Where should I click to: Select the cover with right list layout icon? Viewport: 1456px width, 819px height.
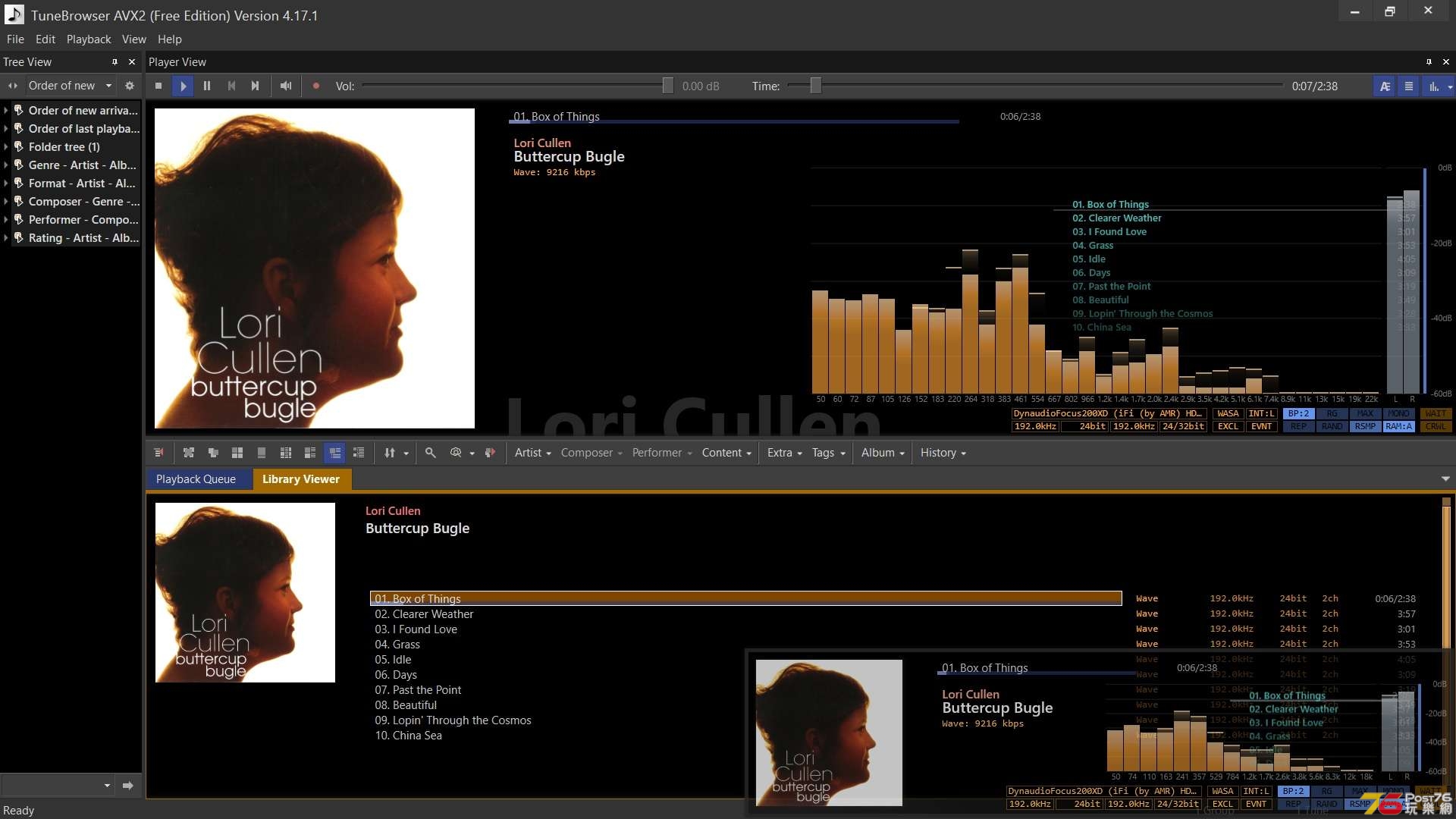point(310,453)
